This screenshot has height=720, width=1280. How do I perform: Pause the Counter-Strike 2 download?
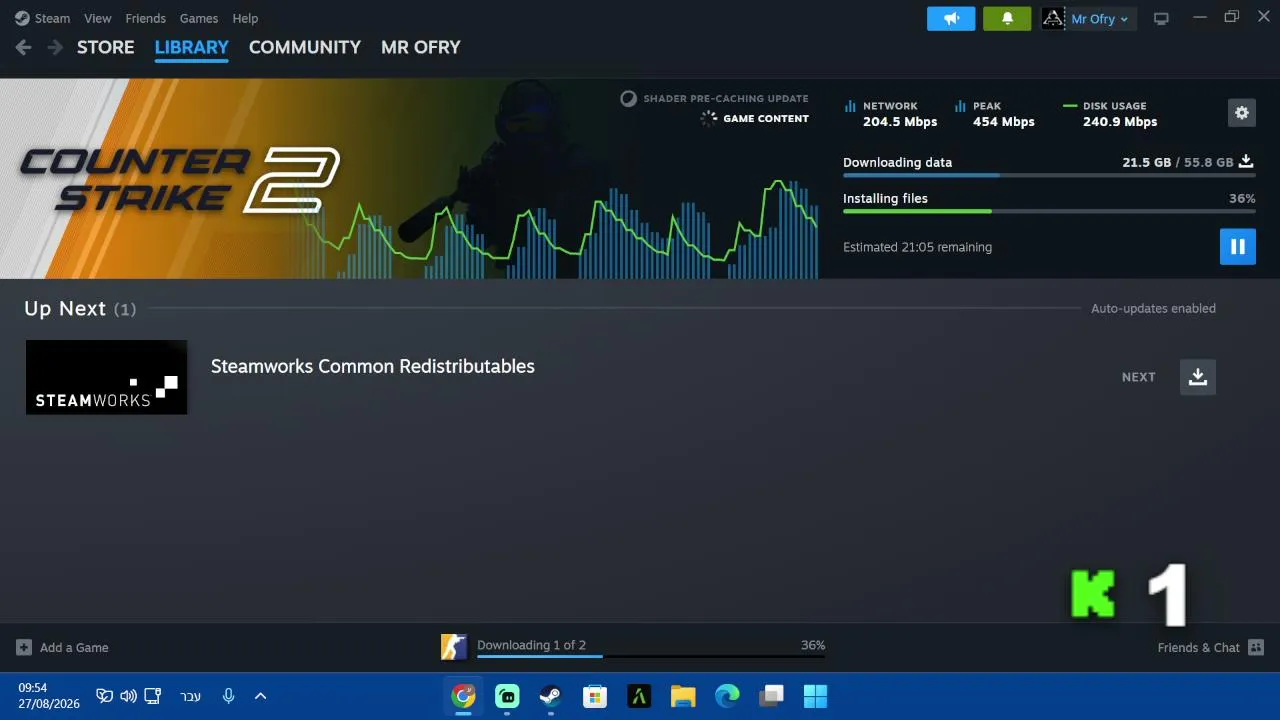[x=1238, y=246]
